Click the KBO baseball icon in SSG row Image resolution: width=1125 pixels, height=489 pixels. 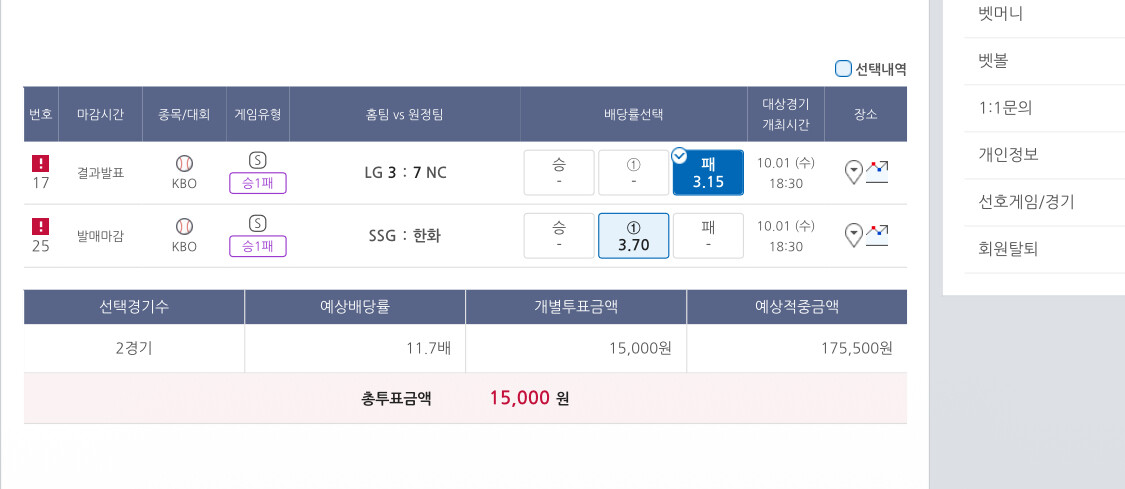point(184,226)
